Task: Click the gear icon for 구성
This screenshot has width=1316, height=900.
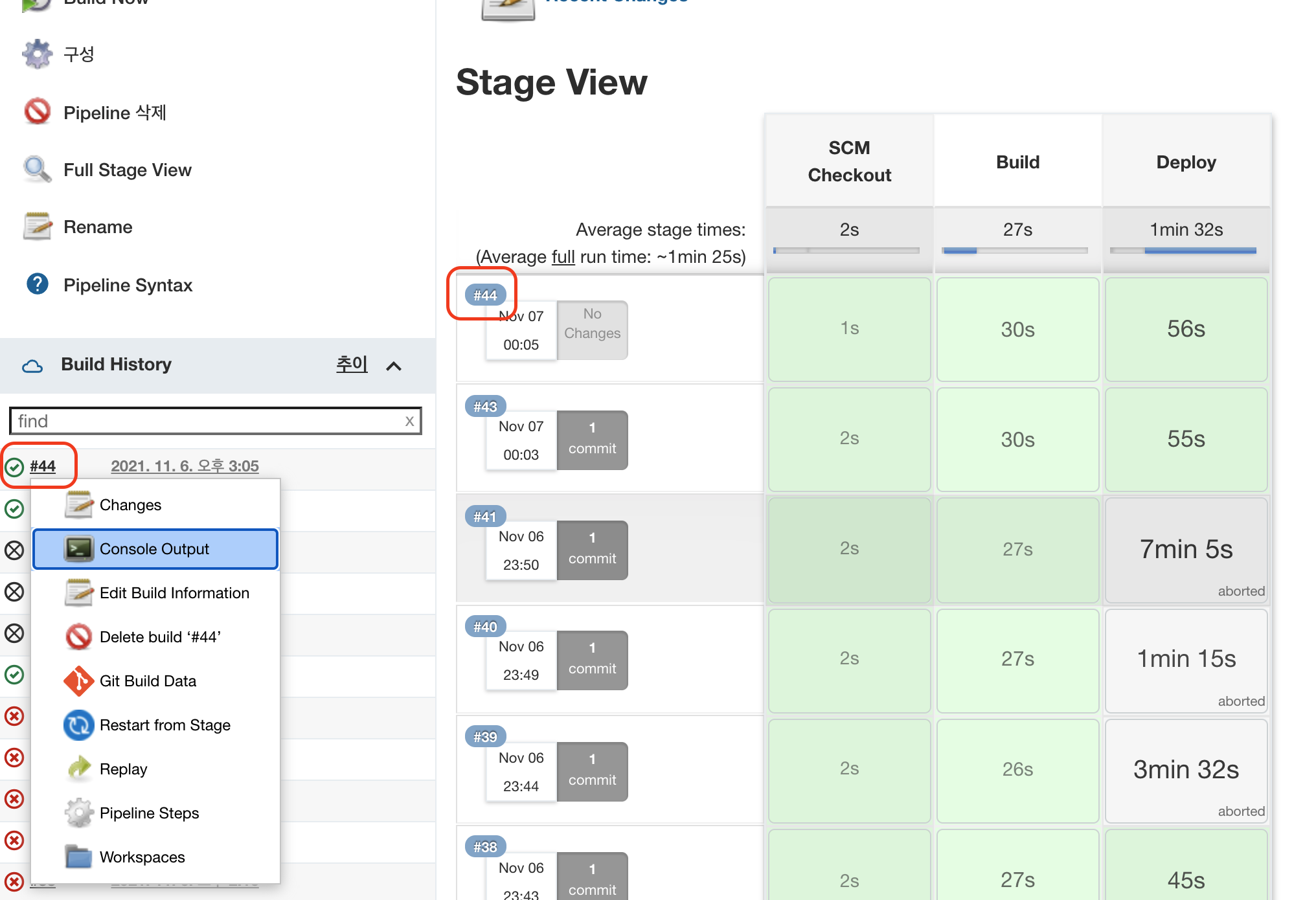Action: (x=37, y=54)
